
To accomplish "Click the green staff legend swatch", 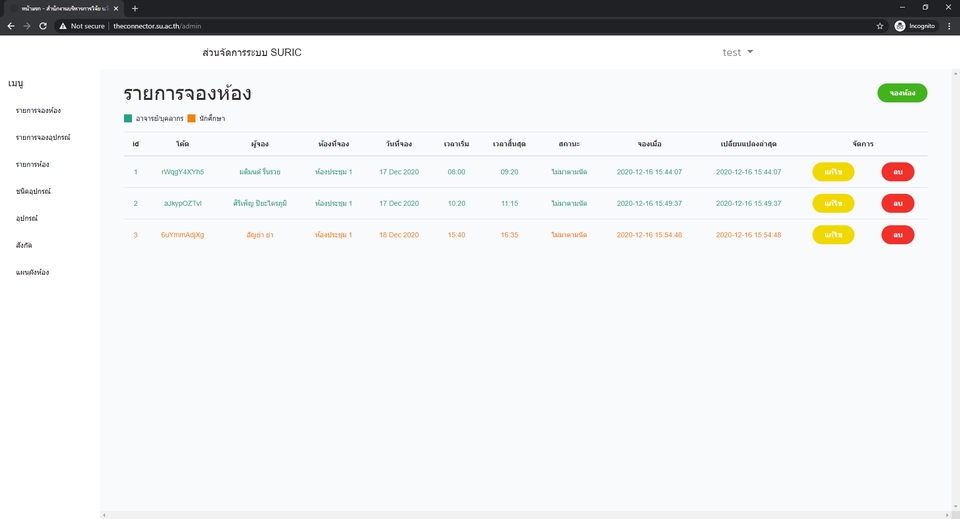I will pyautogui.click(x=128, y=118).
